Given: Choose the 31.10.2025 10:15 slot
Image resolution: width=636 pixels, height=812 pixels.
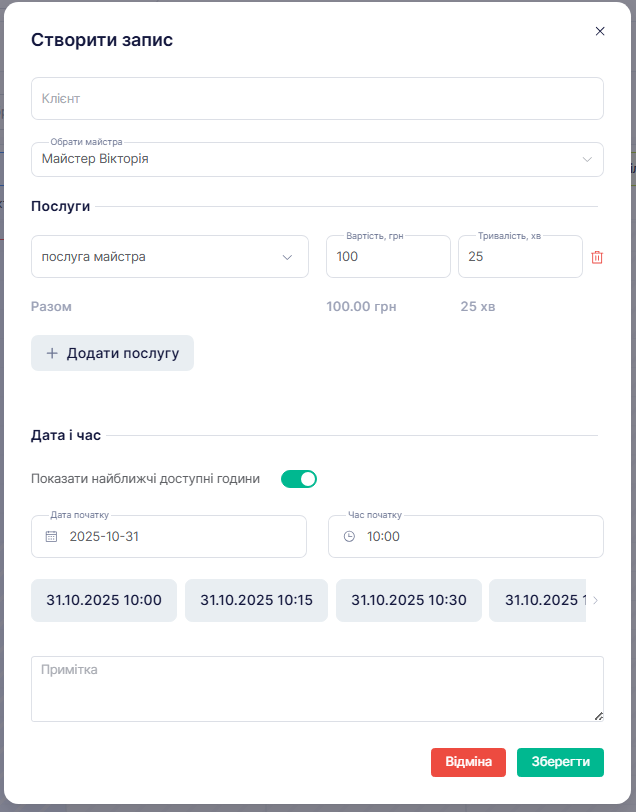Looking at the screenshot, I should 256,600.
